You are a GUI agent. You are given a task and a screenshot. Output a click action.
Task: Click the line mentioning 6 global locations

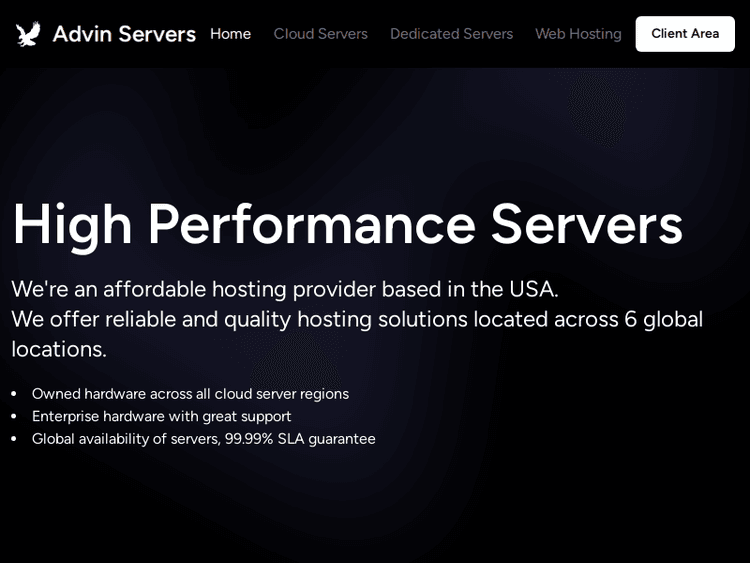pos(357,334)
